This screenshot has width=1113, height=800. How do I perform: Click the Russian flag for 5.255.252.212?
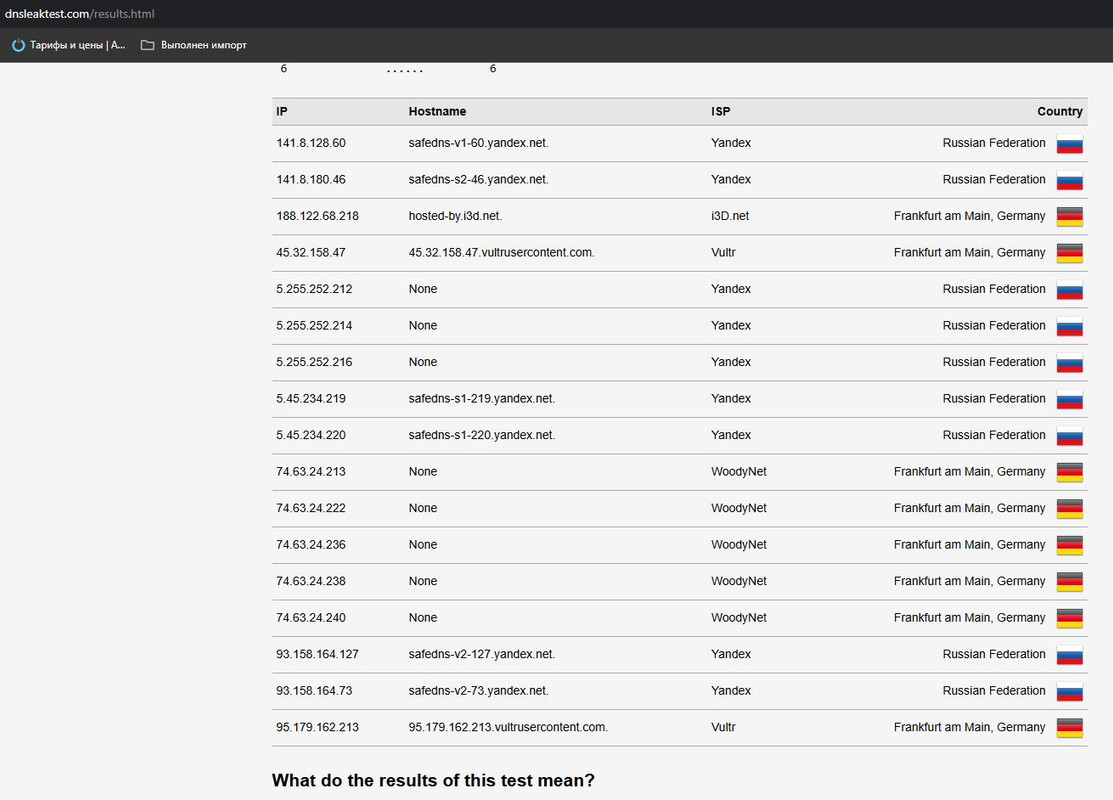pyautogui.click(x=1070, y=290)
